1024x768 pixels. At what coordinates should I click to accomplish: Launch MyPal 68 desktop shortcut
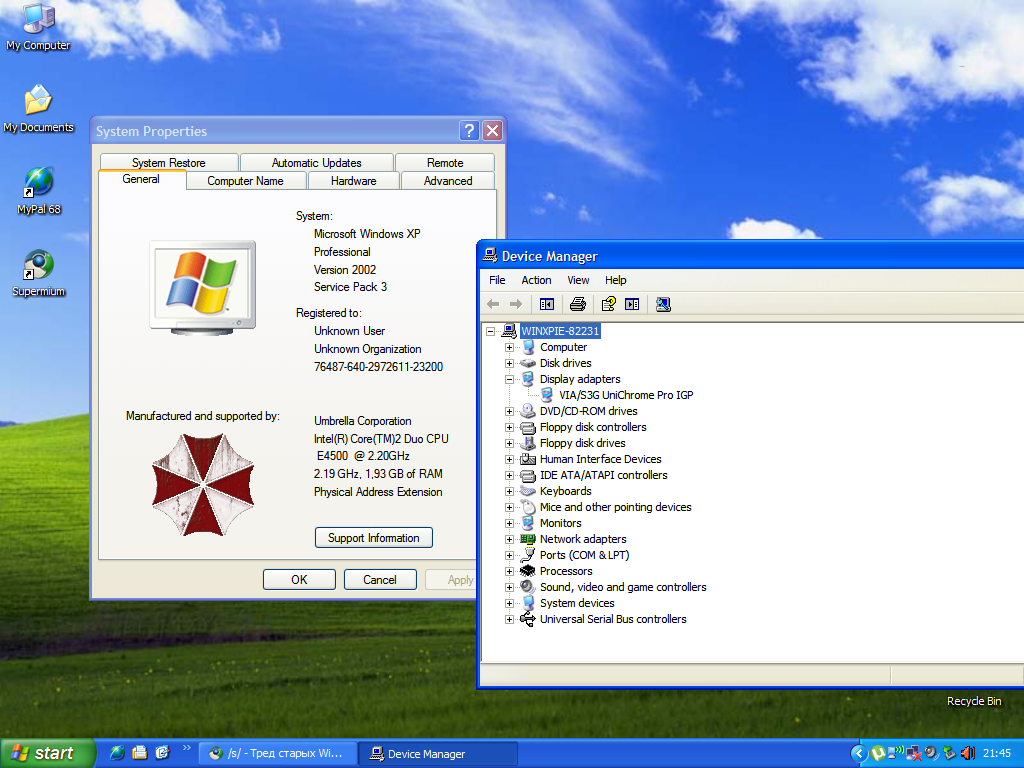pos(39,191)
